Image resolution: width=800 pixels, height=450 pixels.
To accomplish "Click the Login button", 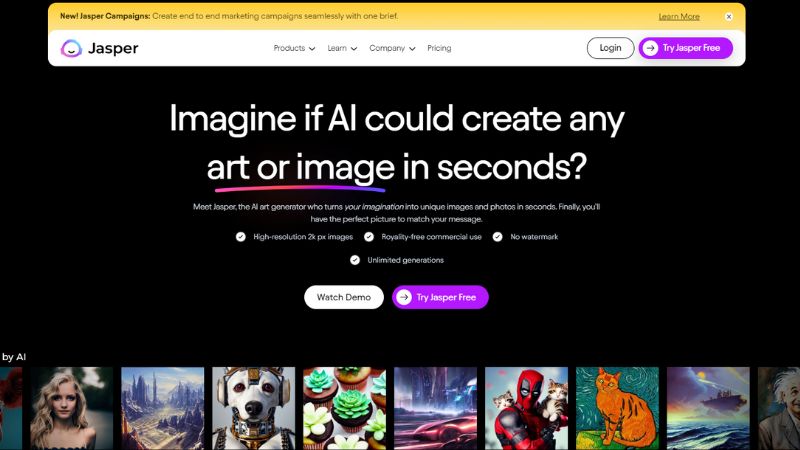I will 610,48.
